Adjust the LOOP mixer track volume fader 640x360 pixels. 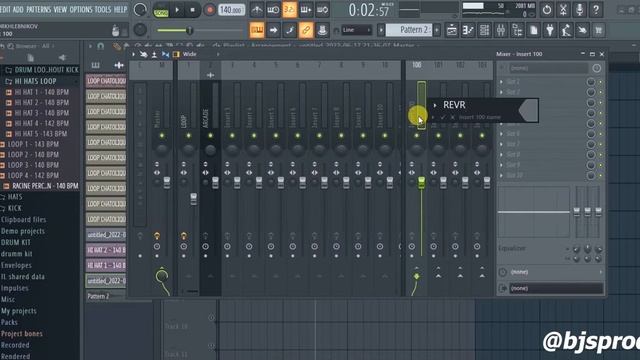[193, 199]
